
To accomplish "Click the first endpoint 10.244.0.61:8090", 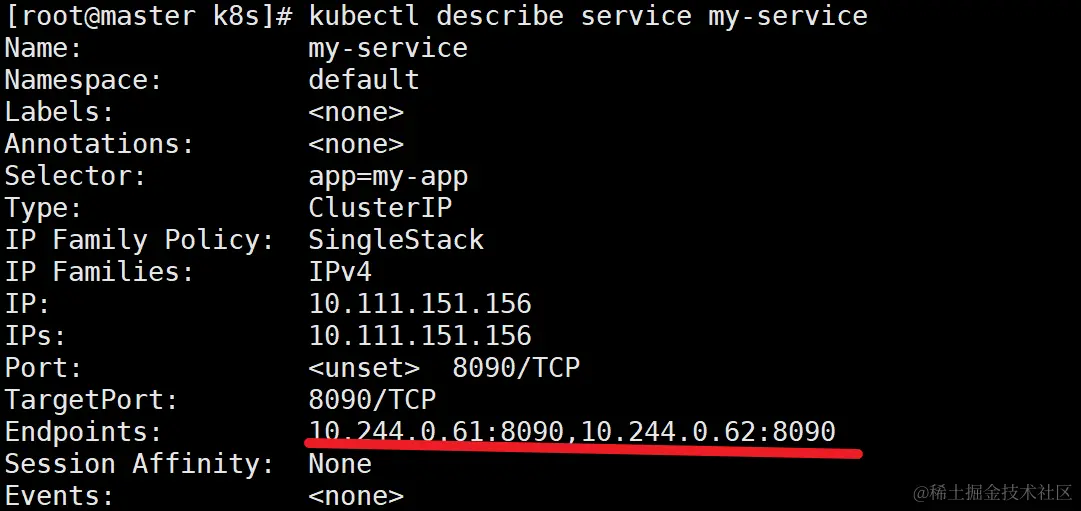I will click(438, 432).
